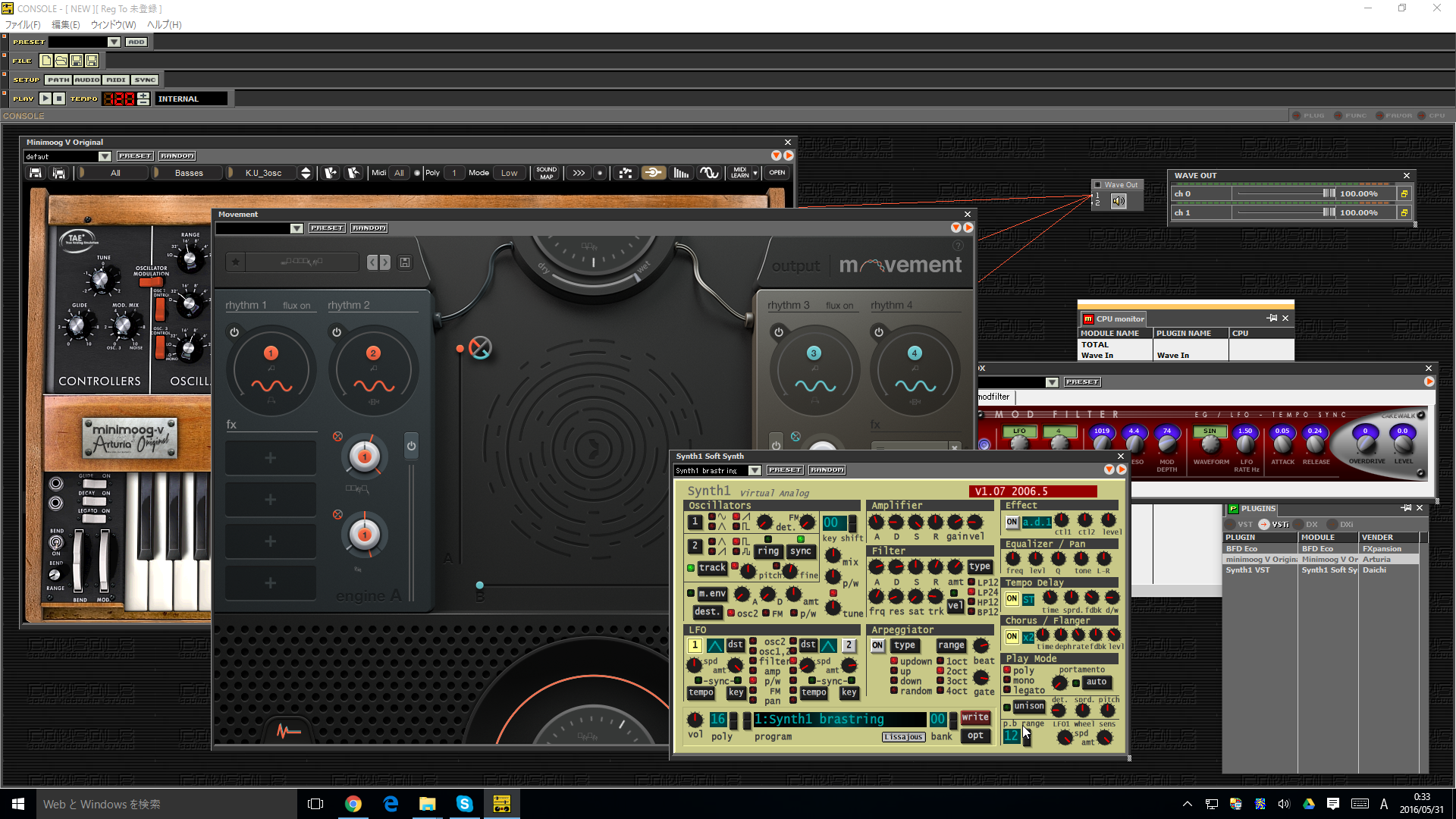The height and width of the screenshot is (819, 1456).
Task: Open the MIDI setup button
Action: (115, 80)
